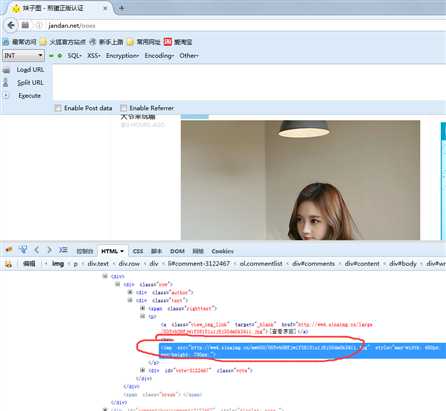Select the highlighted img src line
Screen dimensions: 446x411
[302, 351]
